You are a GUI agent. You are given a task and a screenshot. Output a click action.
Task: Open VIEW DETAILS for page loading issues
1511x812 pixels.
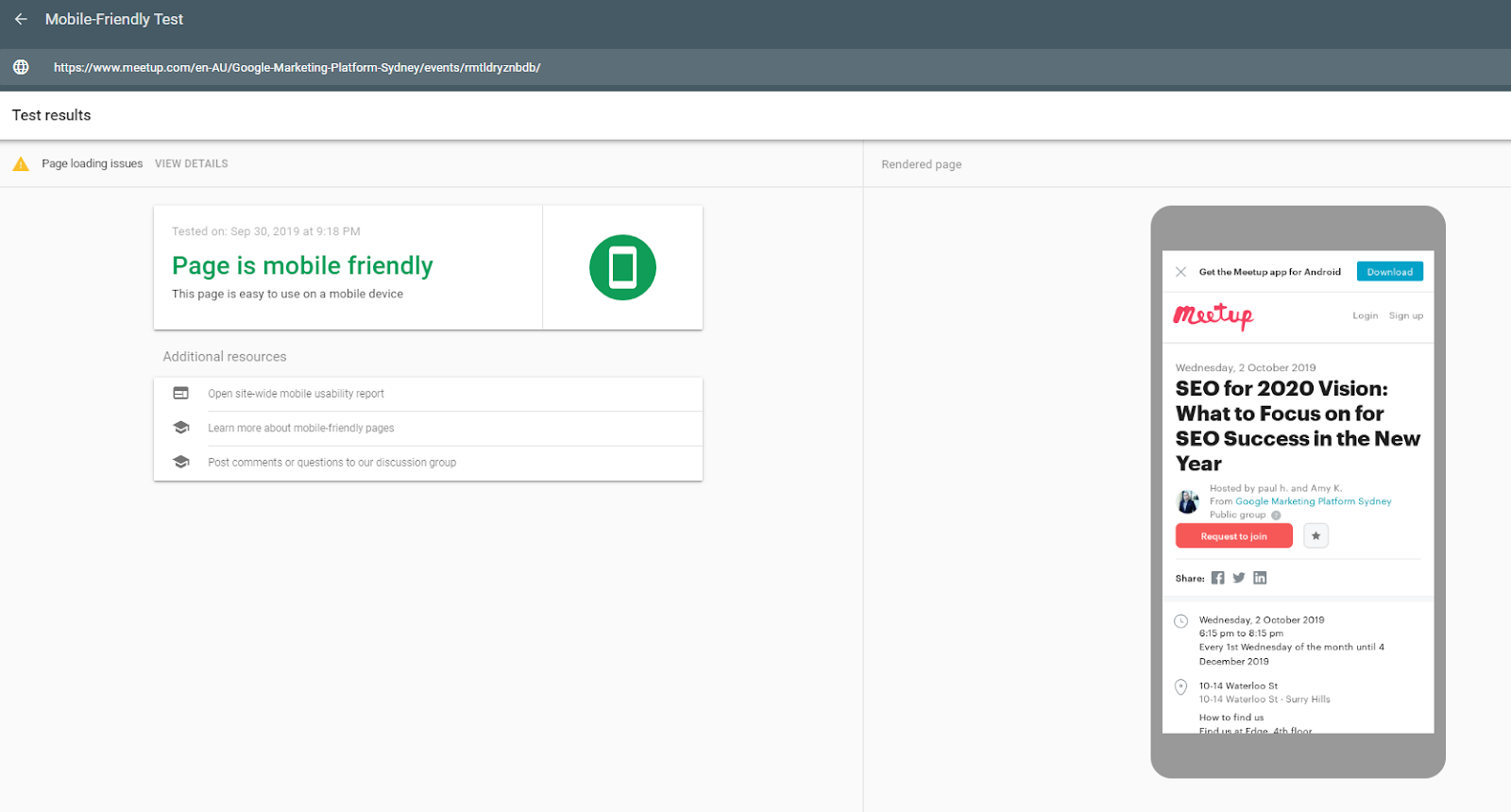[x=192, y=163]
